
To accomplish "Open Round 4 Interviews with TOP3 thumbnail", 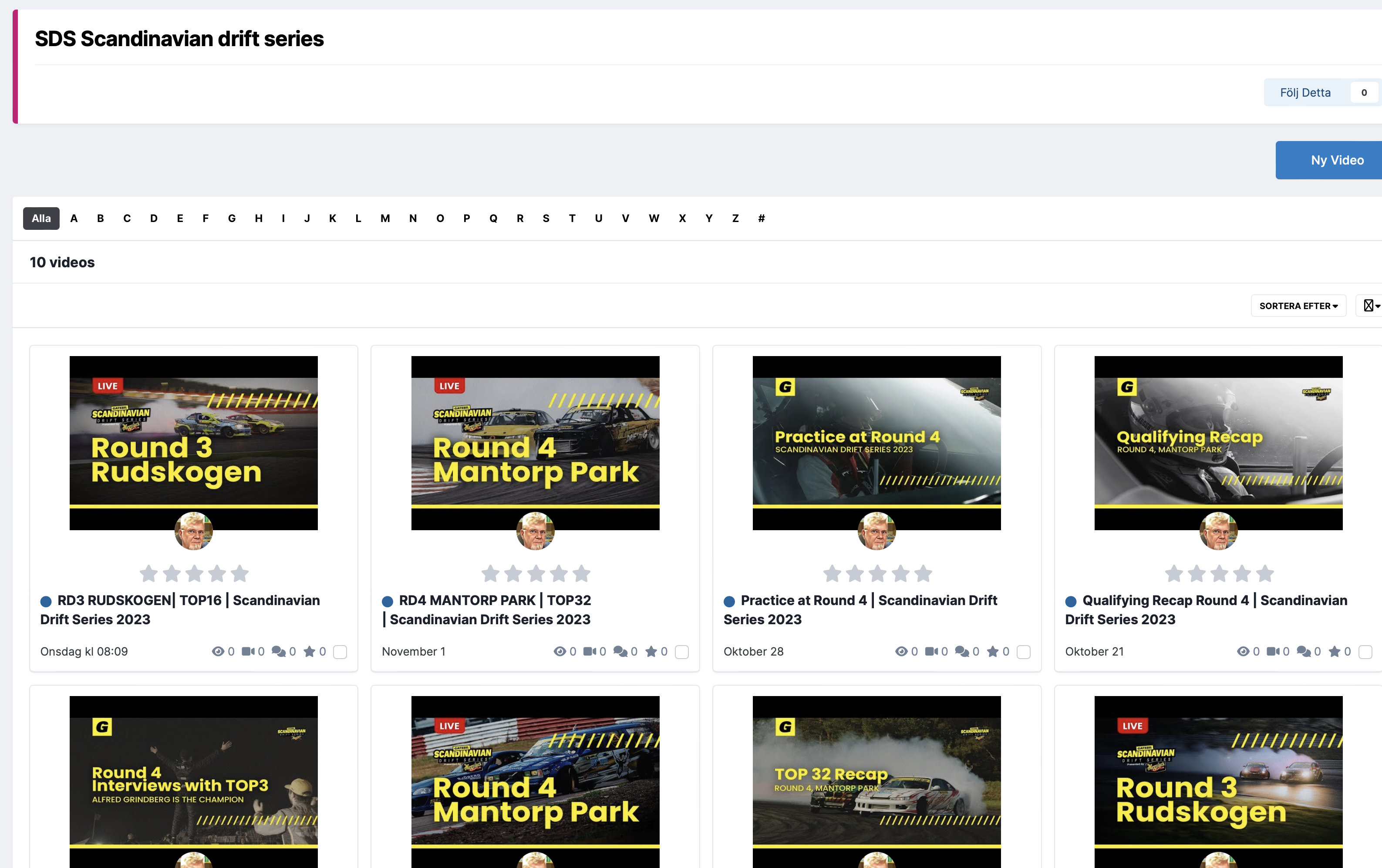I will 193,782.
